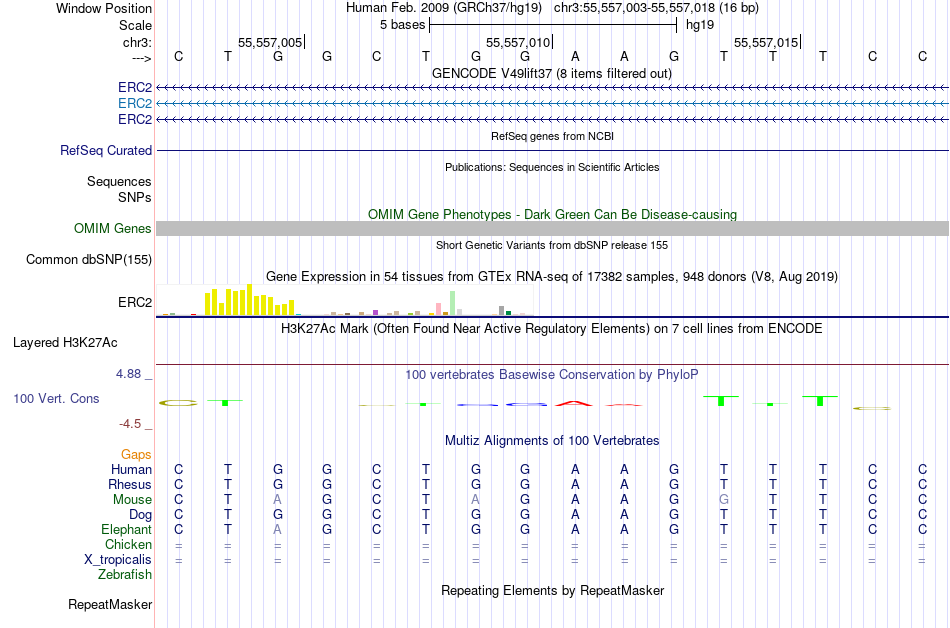Image resolution: width=950 pixels, height=628 pixels.
Task: Click the 4.88 conservation maximum value
Action: point(128,374)
